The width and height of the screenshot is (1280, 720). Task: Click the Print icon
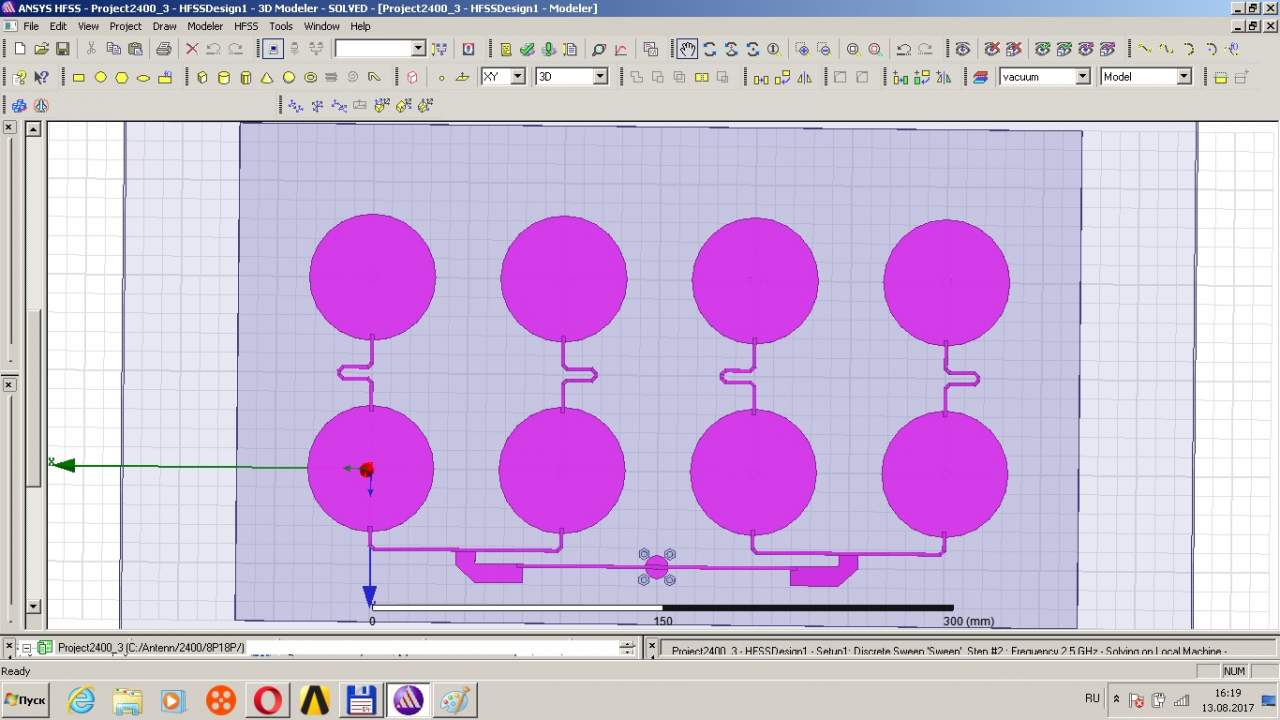pyautogui.click(x=163, y=49)
